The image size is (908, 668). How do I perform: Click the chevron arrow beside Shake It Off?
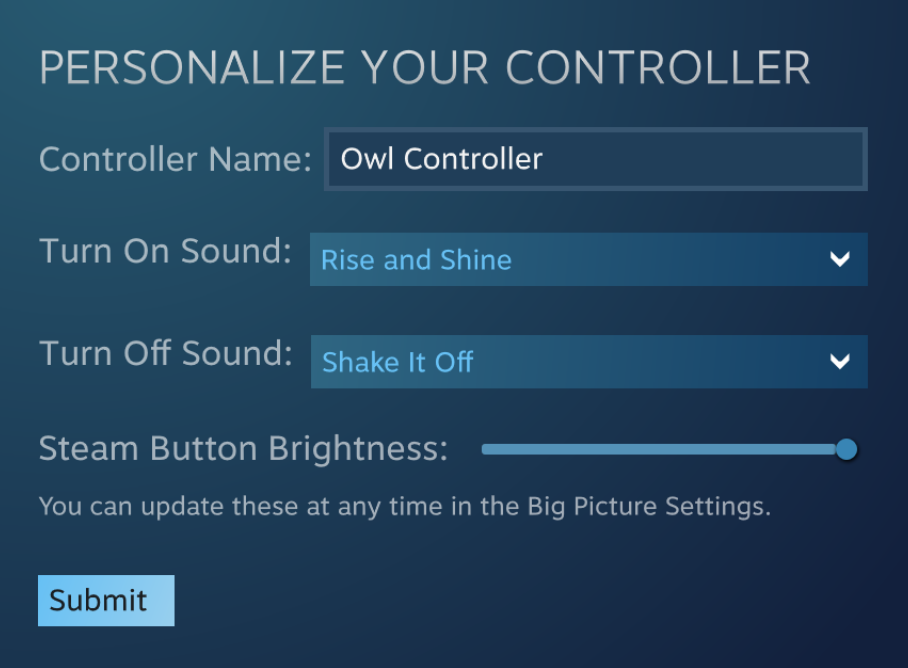(840, 362)
